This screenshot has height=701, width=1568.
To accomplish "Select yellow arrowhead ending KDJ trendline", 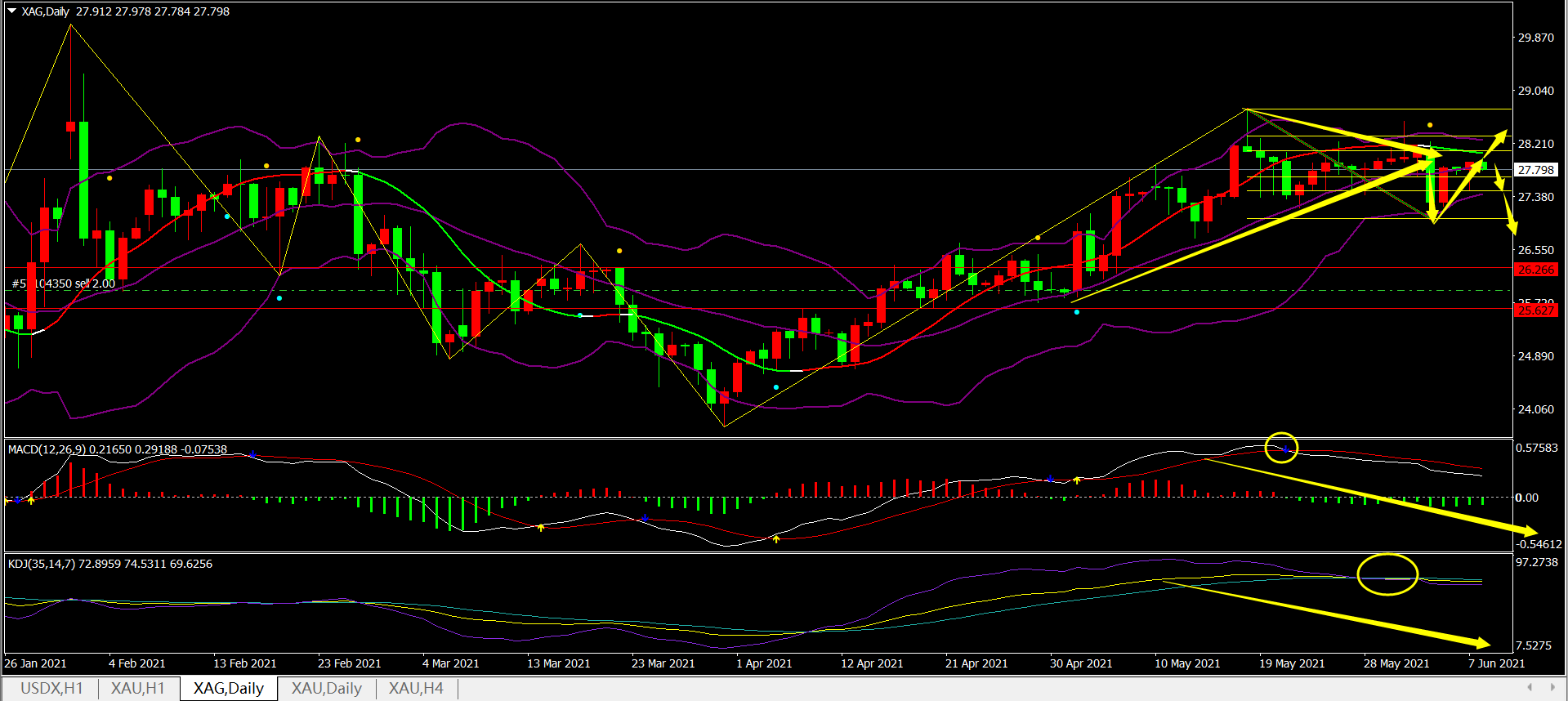I will [1479, 643].
